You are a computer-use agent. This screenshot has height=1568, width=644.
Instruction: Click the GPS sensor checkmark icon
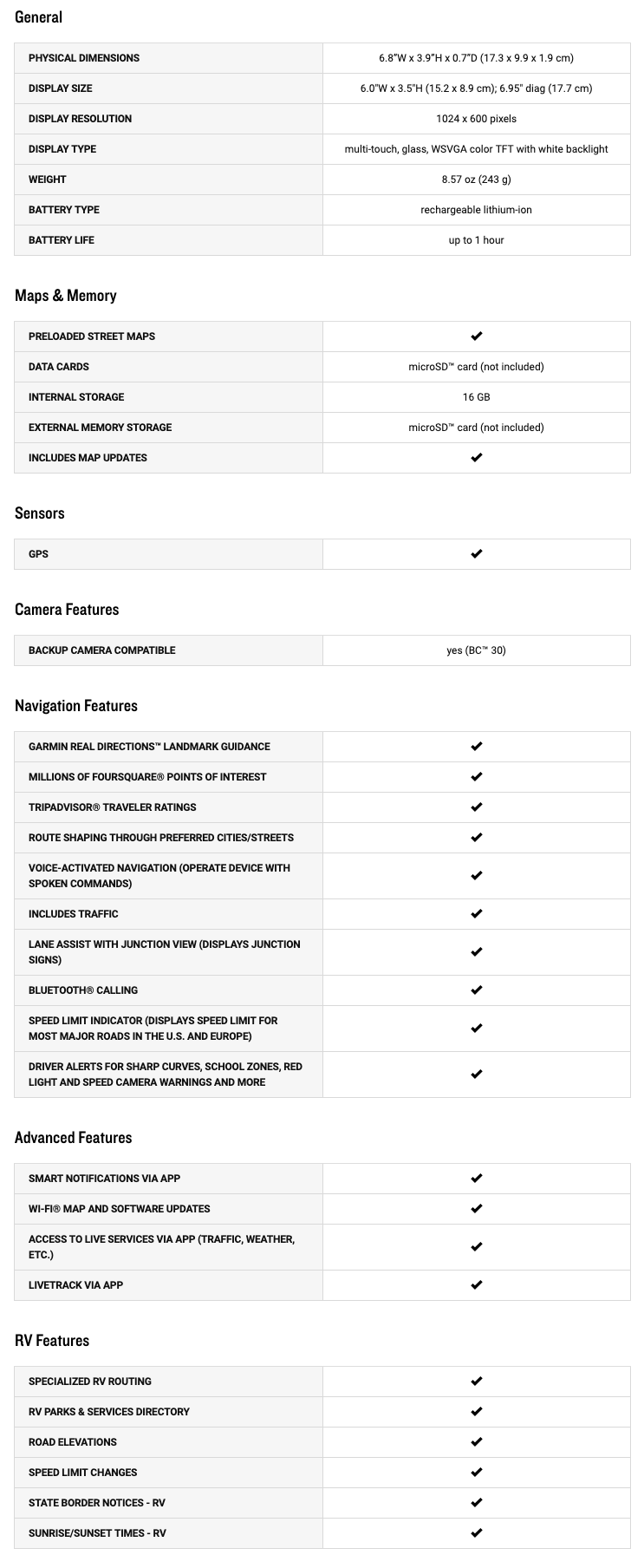tap(476, 554)
